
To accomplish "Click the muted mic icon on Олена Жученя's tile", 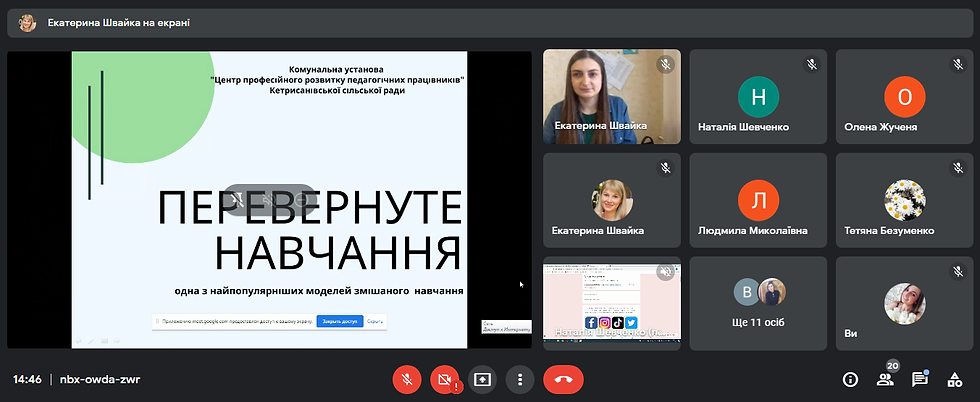I will coord(958,64).
